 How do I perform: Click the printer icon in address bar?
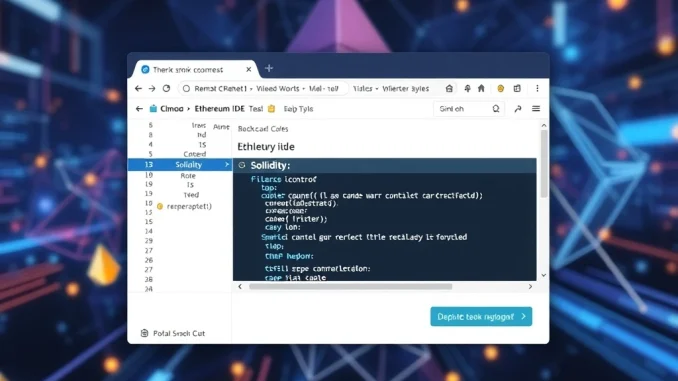click(x=449, y=89)
